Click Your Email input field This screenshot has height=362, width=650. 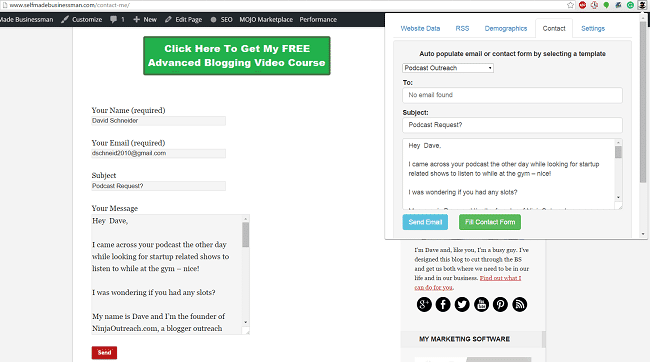point(158,153)
